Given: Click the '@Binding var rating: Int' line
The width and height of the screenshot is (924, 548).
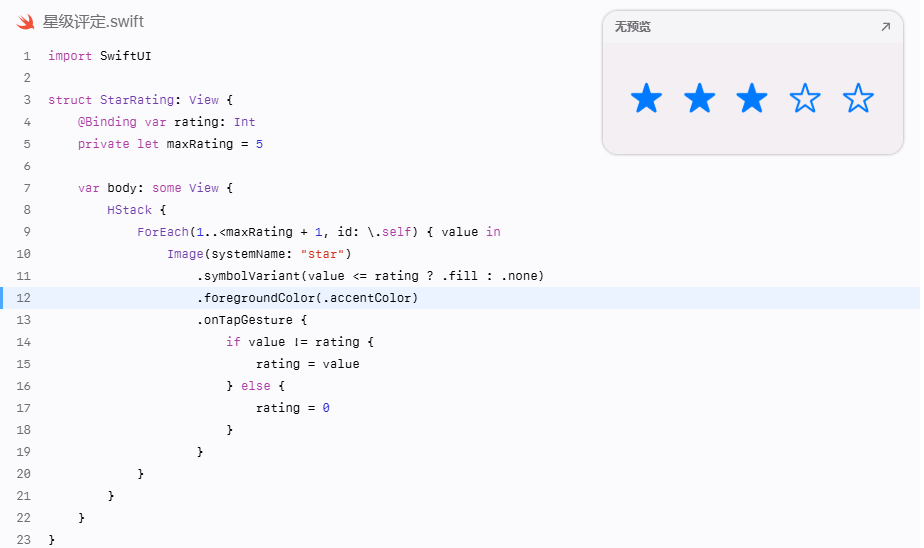Looking at the screenshot, I should 166,122.
